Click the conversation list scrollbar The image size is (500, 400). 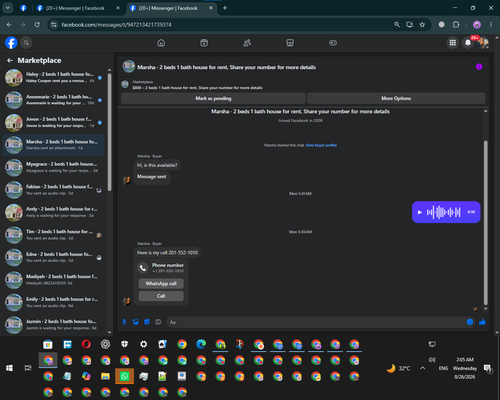pos(110,133)
